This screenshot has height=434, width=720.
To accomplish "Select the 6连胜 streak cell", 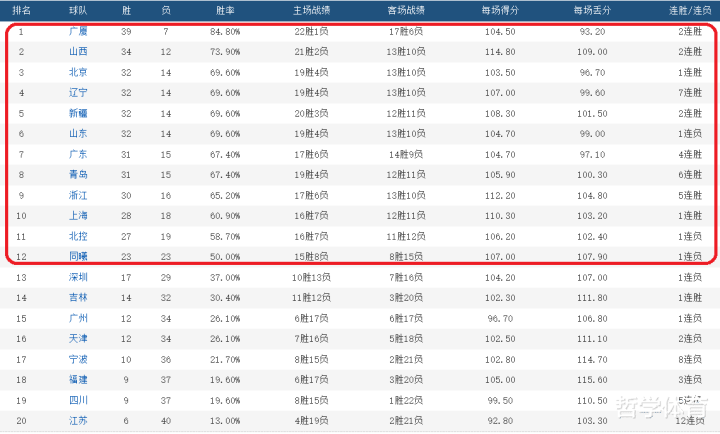I will (690, 175).
